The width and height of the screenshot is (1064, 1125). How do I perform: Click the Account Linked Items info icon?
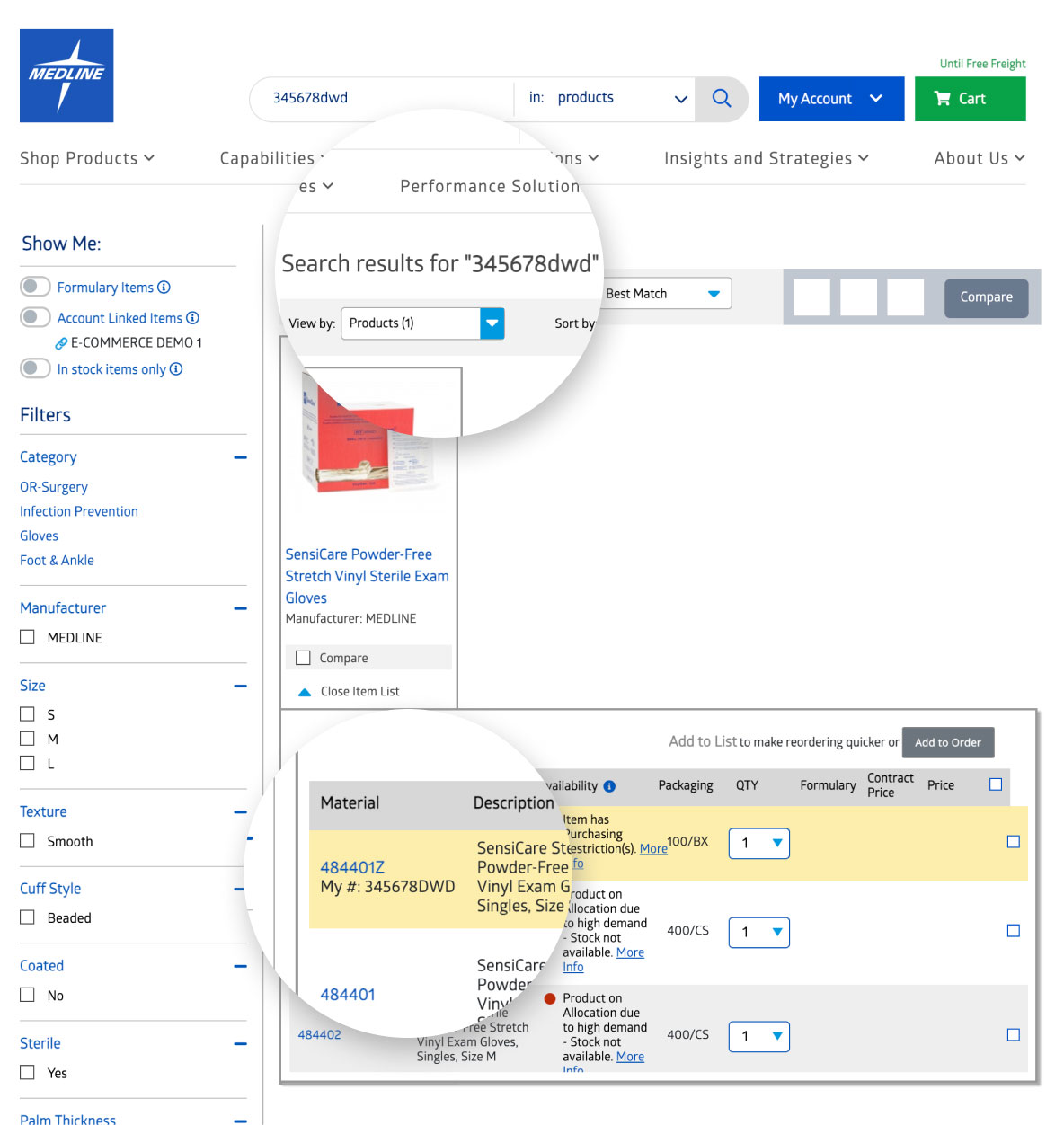(x=192, y=318)
